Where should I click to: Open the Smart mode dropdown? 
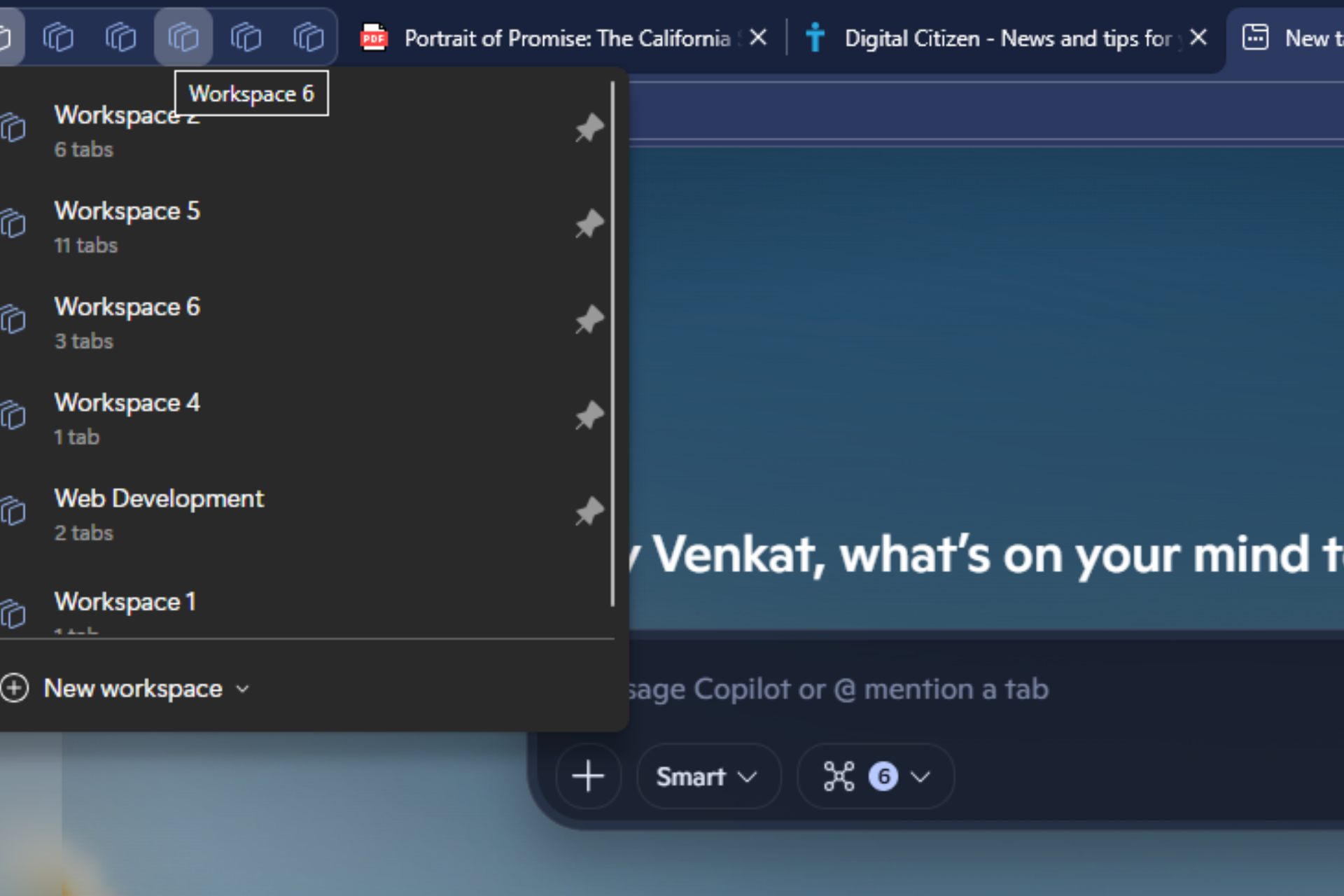[708, 776]
